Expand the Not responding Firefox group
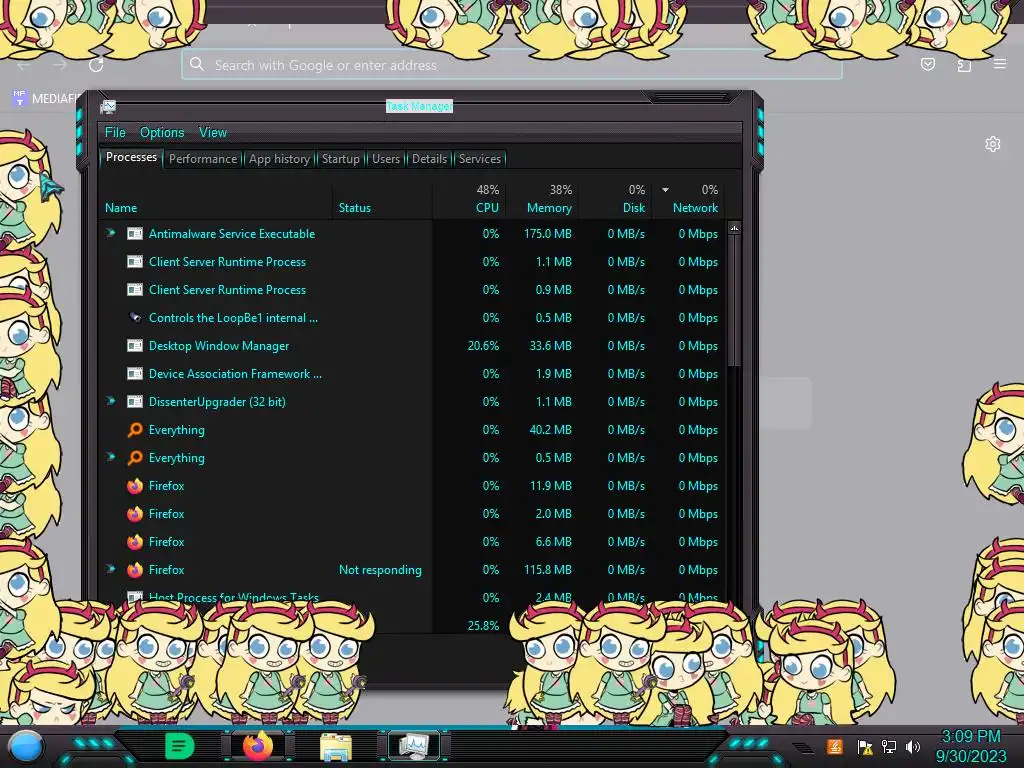1024x768 pixels. tap(111, 569)
